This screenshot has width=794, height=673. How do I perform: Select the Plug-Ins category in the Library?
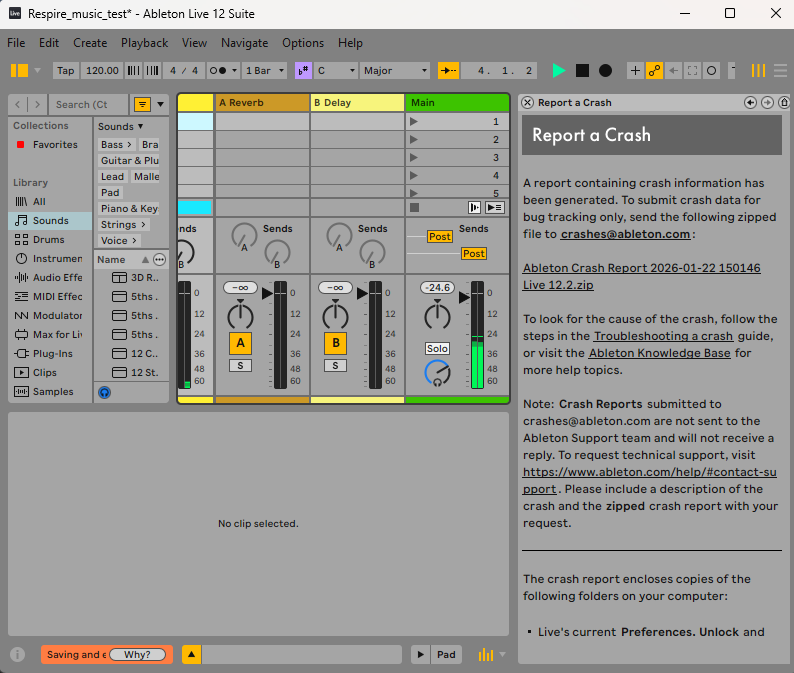point(49,353)
